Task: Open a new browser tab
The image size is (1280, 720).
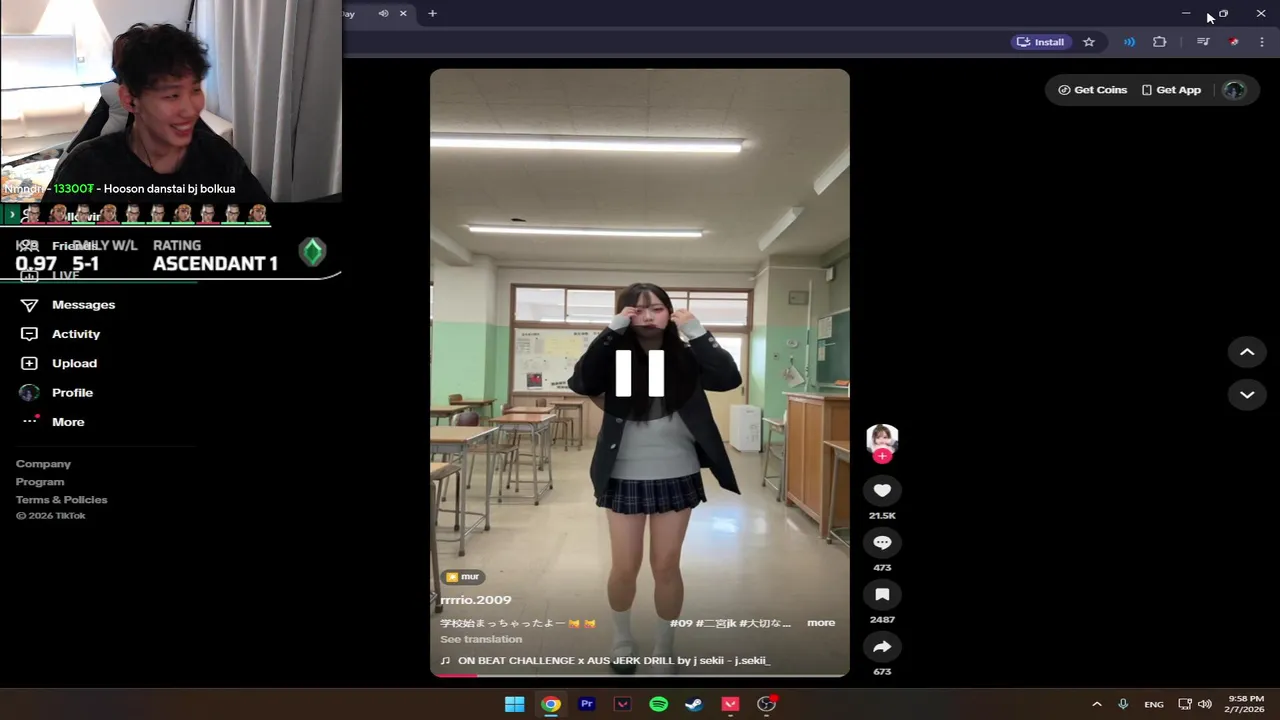Action: coord(432,13)
